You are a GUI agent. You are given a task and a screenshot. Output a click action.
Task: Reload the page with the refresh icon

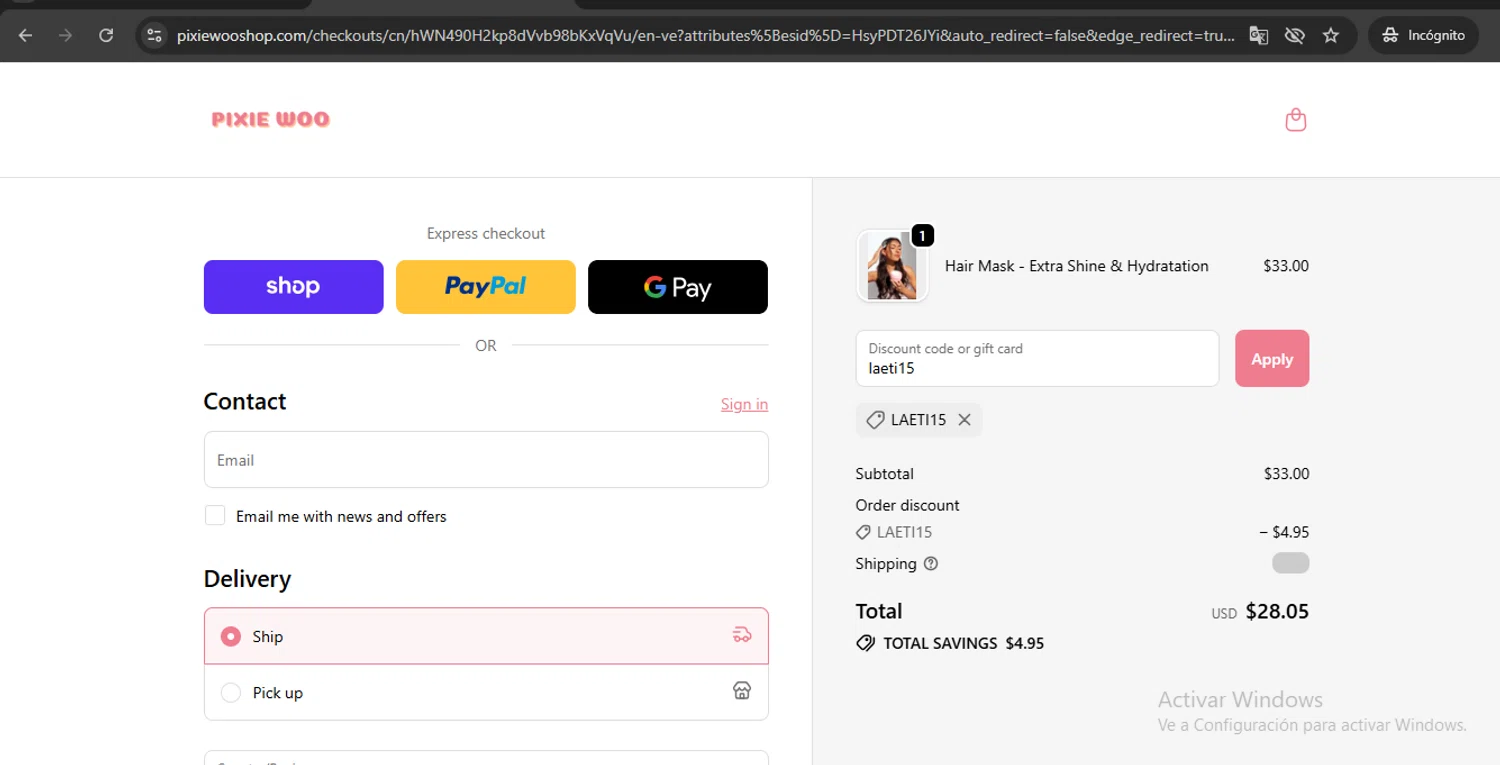[x=106, y=35]
